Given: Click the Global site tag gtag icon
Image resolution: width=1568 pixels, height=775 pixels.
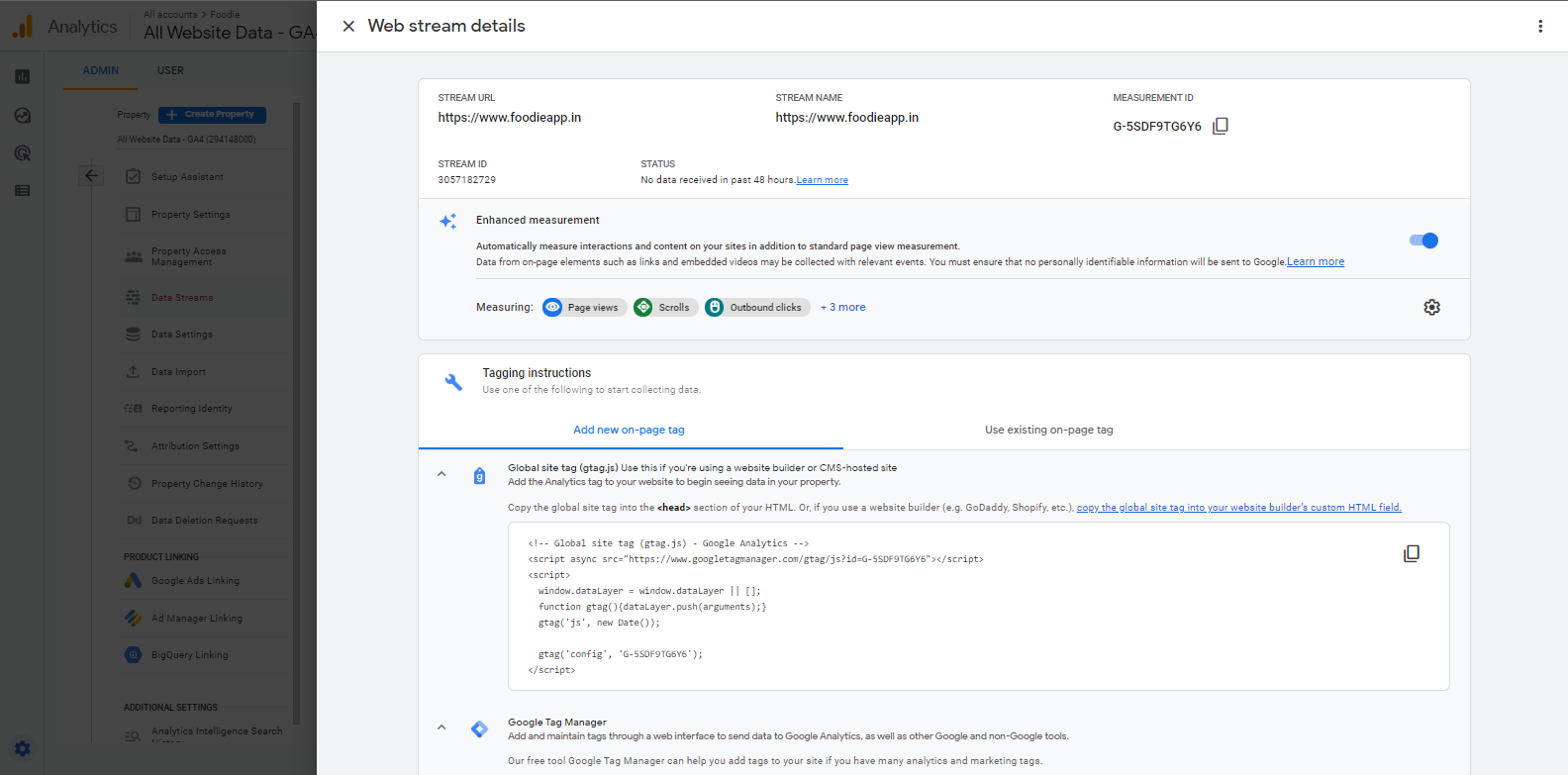Looking at the screenshot, I should 479,476.
